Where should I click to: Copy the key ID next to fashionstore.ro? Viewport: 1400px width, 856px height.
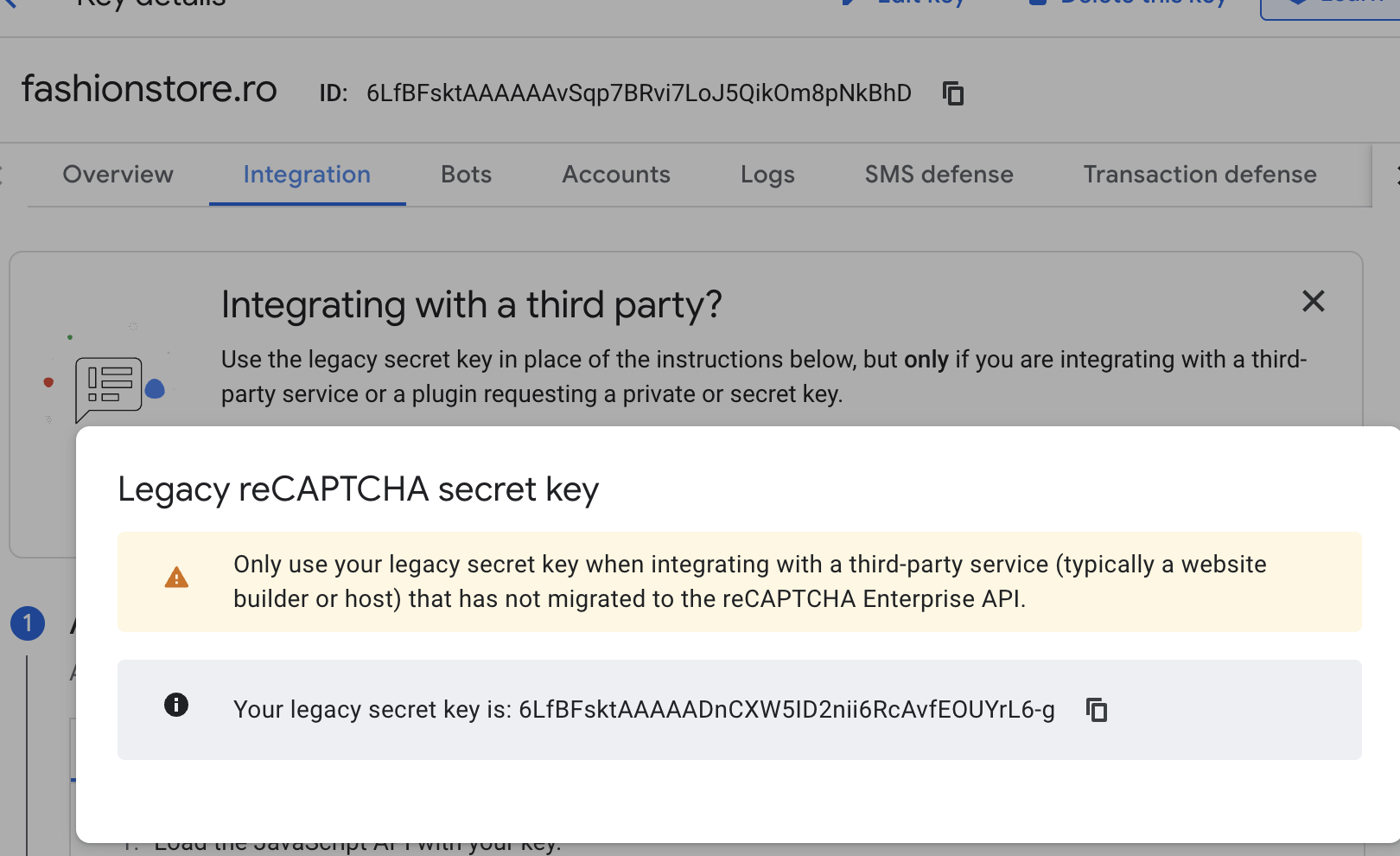coord(953,93)
